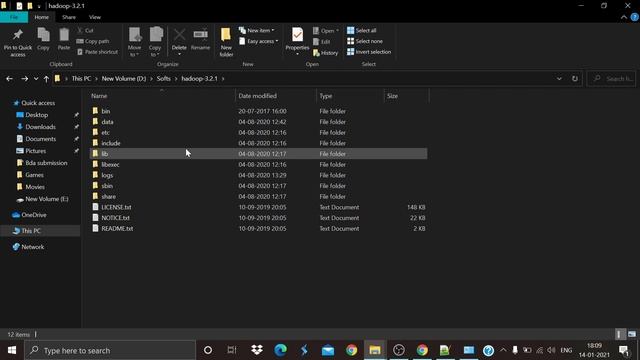Refresh the folder view
640x360 pixels.
[x=575, y=79]
